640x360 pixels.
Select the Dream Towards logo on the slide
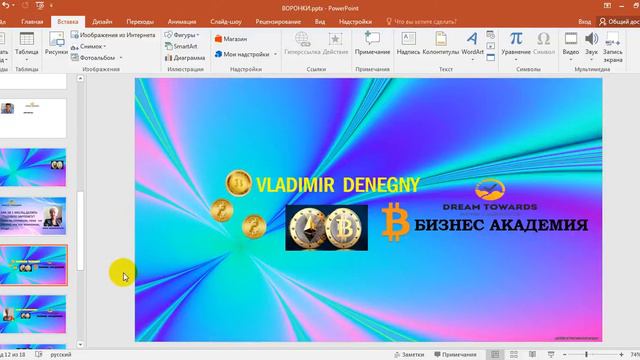tap(490, 196)
